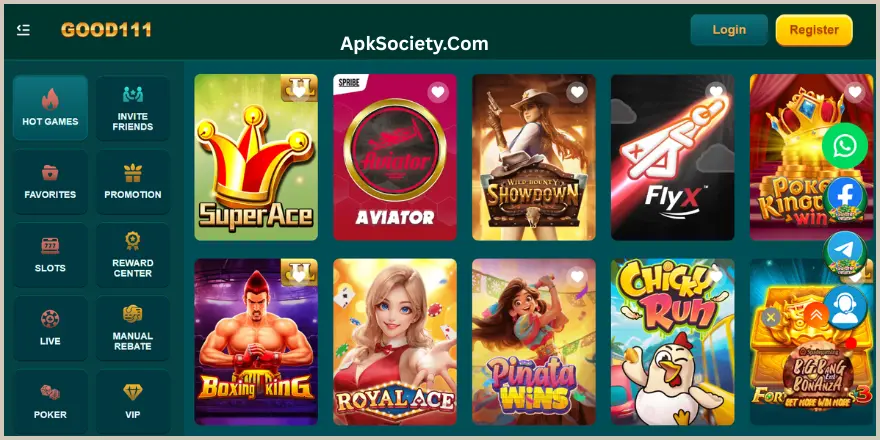Open the FlyX game tile
Viewport: 880px width, 440px height.
tap(672, 157)
